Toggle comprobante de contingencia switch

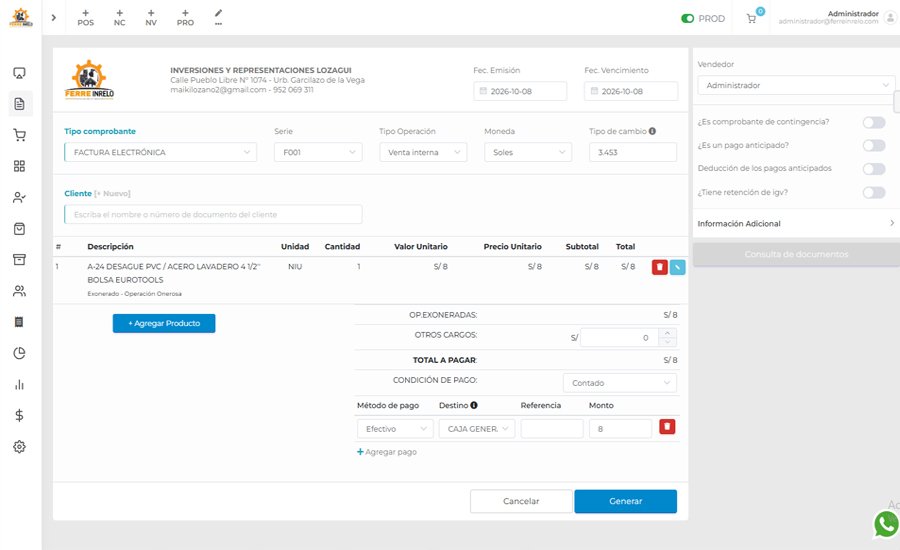[x=874, y=122]
